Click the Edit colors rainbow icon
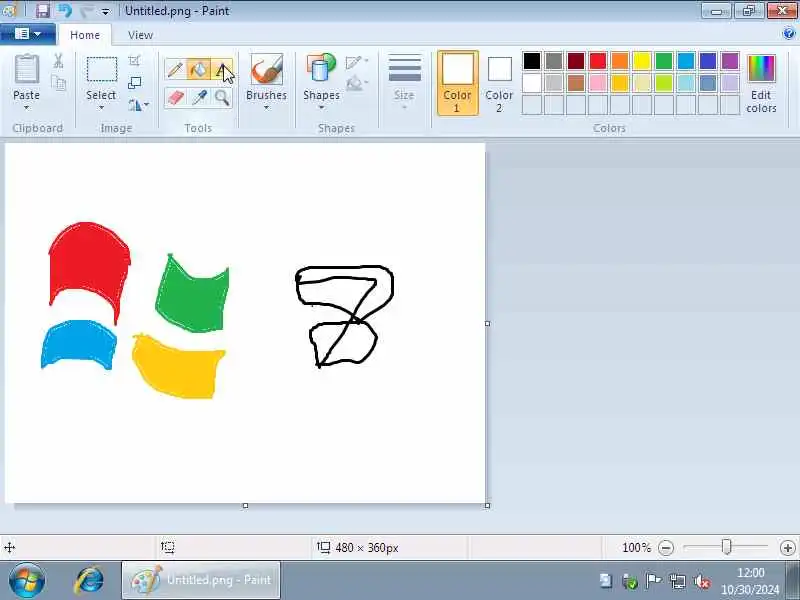This screenshot has height=600, width=800. [x=761, y=69]
